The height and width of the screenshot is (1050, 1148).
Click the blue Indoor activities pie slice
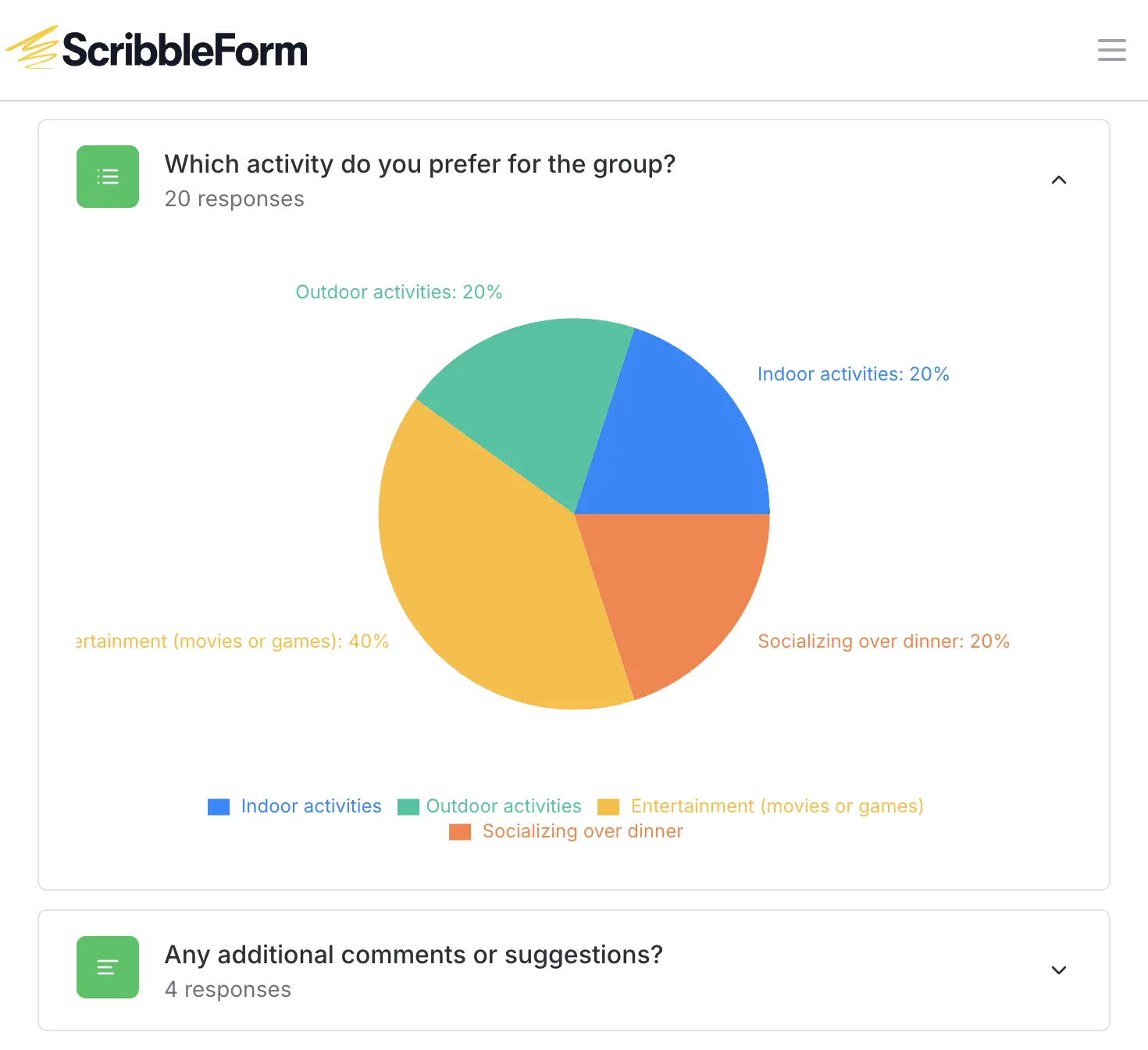tap(679, 437)
